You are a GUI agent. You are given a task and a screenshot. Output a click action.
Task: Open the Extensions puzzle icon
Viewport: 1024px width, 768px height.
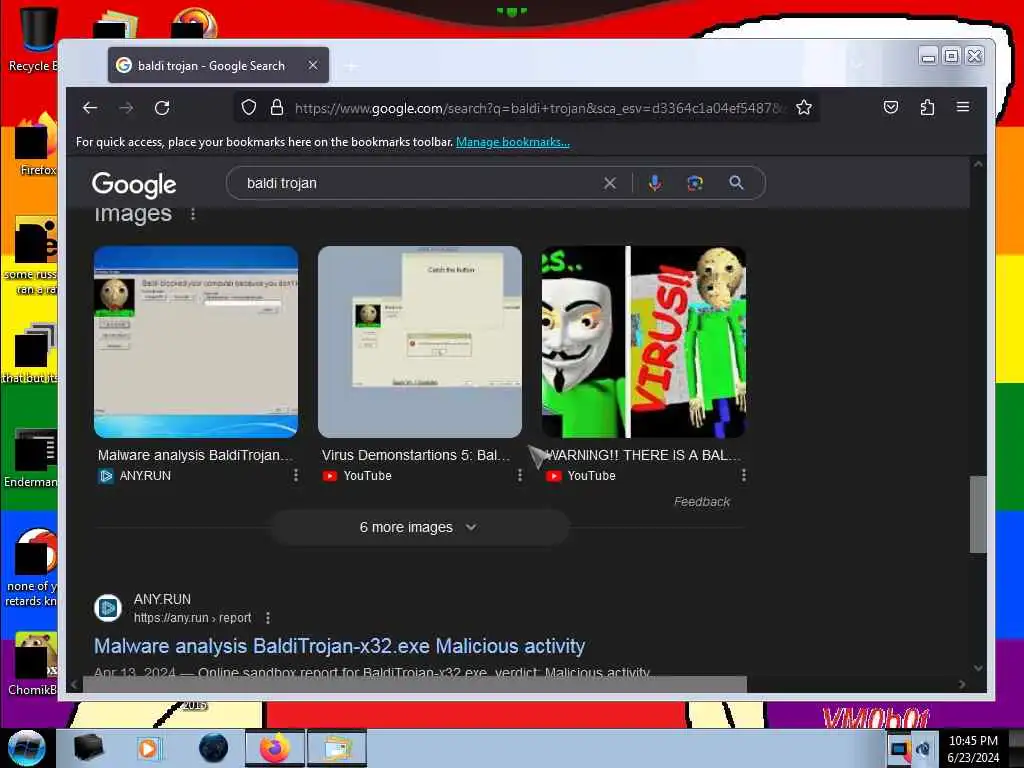[x=927, y=107]
